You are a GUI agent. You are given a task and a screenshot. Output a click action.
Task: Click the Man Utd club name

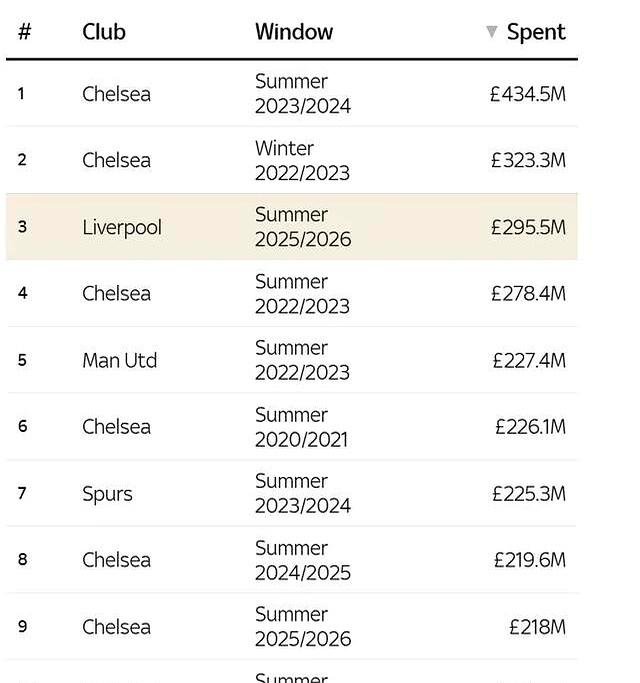tap(119, 360)
